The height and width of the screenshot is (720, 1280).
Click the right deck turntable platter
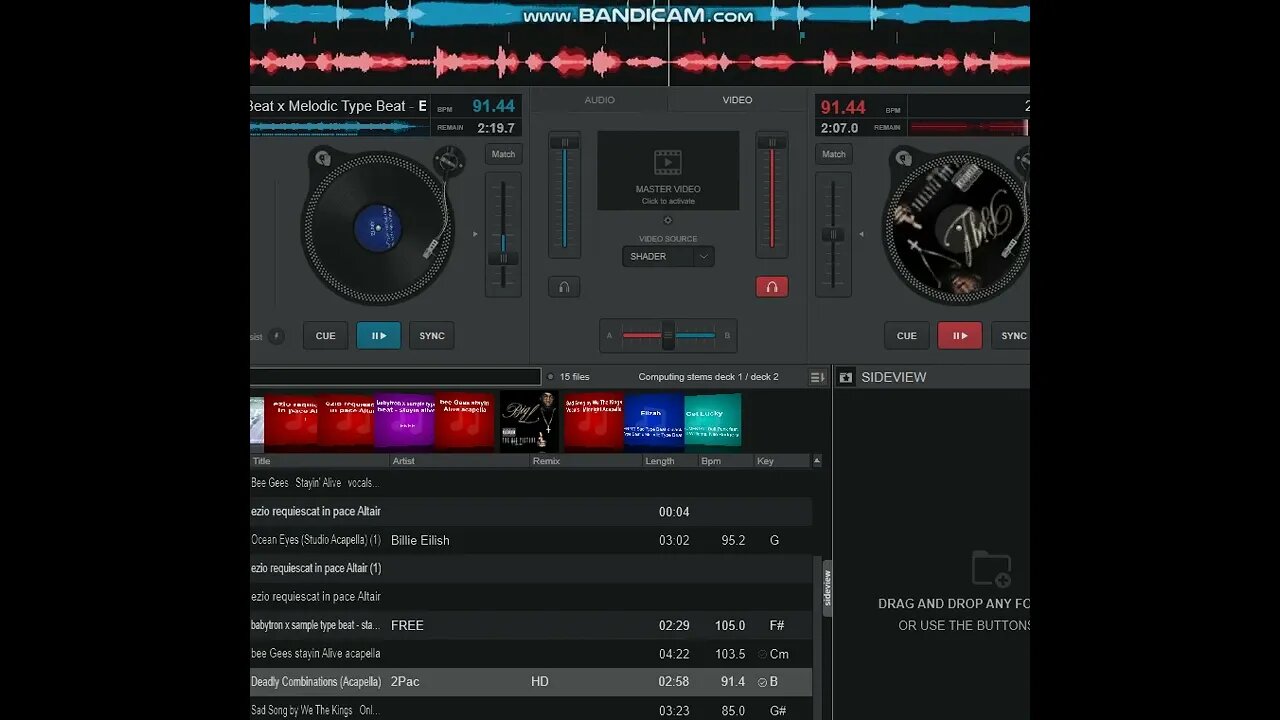click(956, 228)
